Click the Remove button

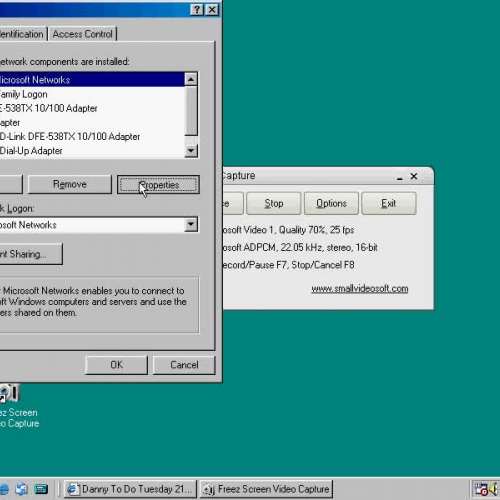pos(70,184)
